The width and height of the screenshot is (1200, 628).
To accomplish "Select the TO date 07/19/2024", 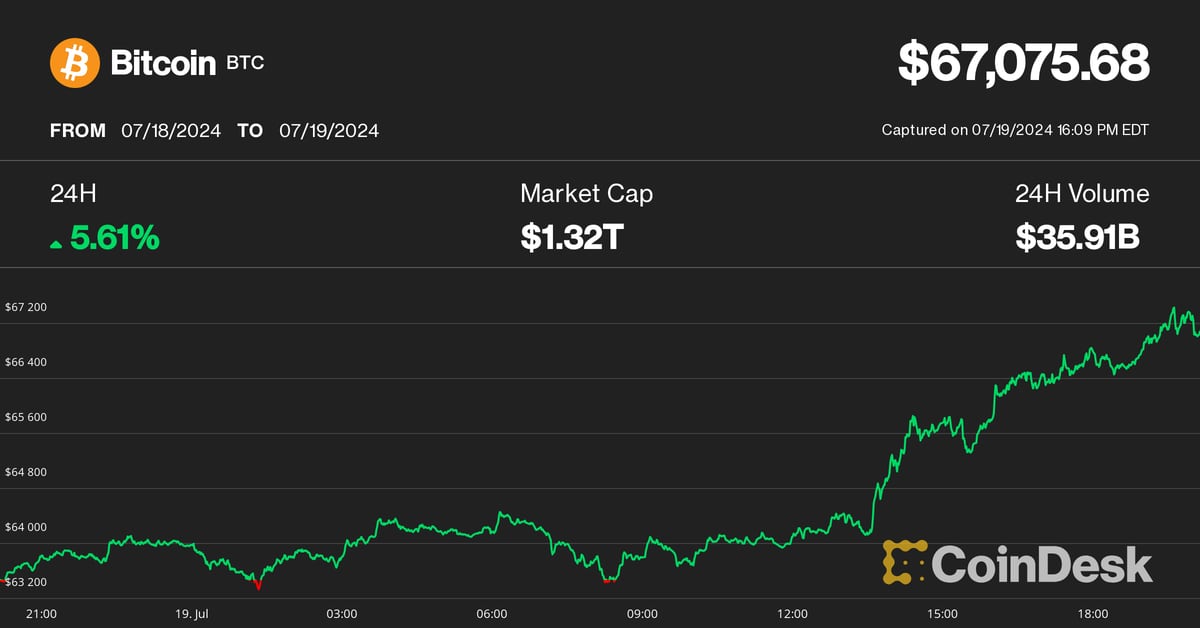I will [x=329, y=131].
